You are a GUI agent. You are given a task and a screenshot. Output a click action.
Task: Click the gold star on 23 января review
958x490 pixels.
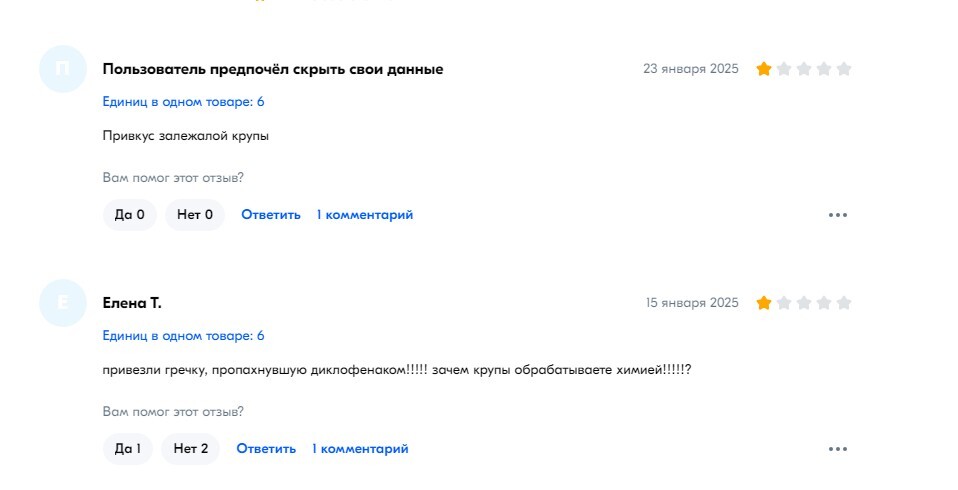764,69
